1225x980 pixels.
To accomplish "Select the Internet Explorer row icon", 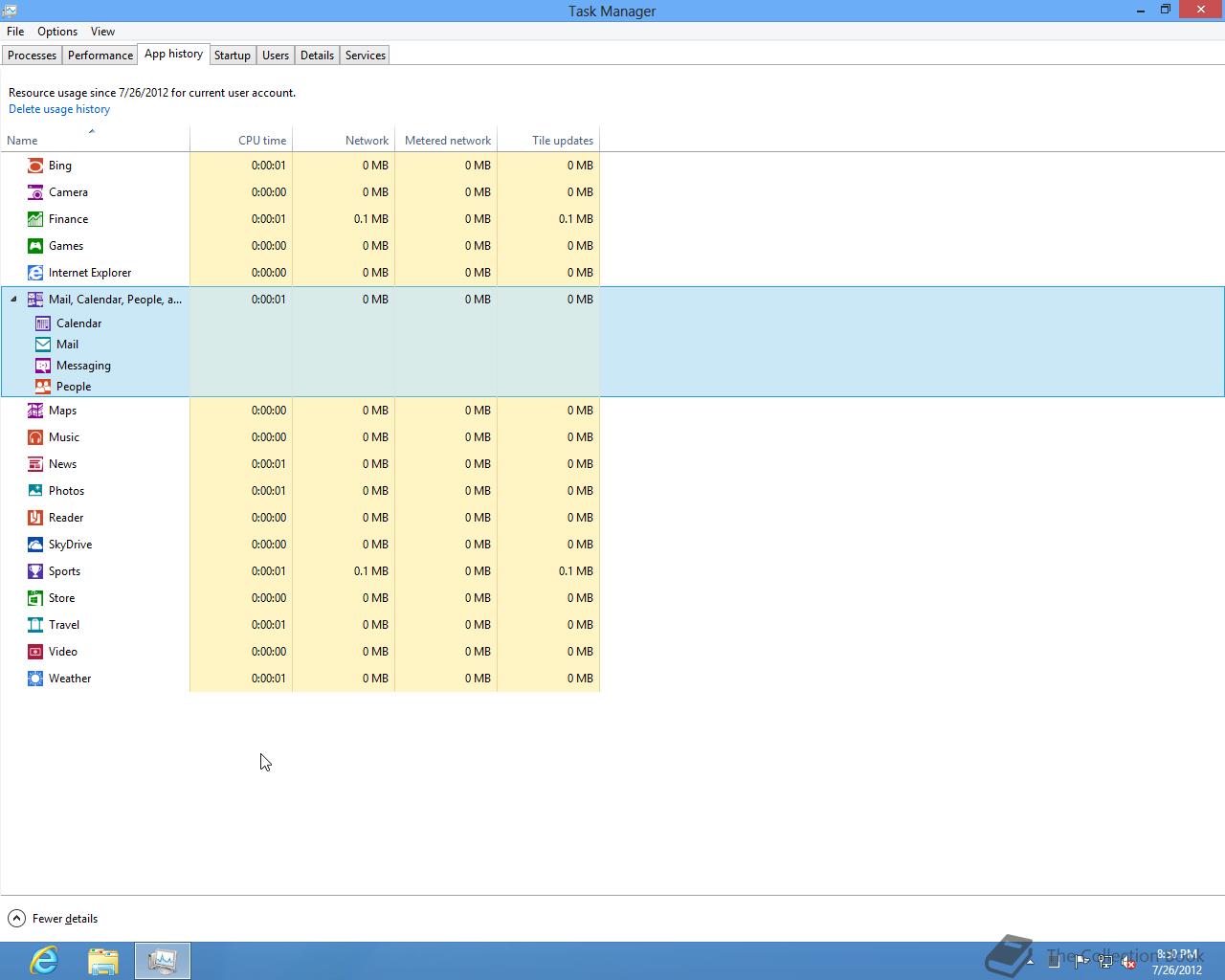I will [35, 273].
